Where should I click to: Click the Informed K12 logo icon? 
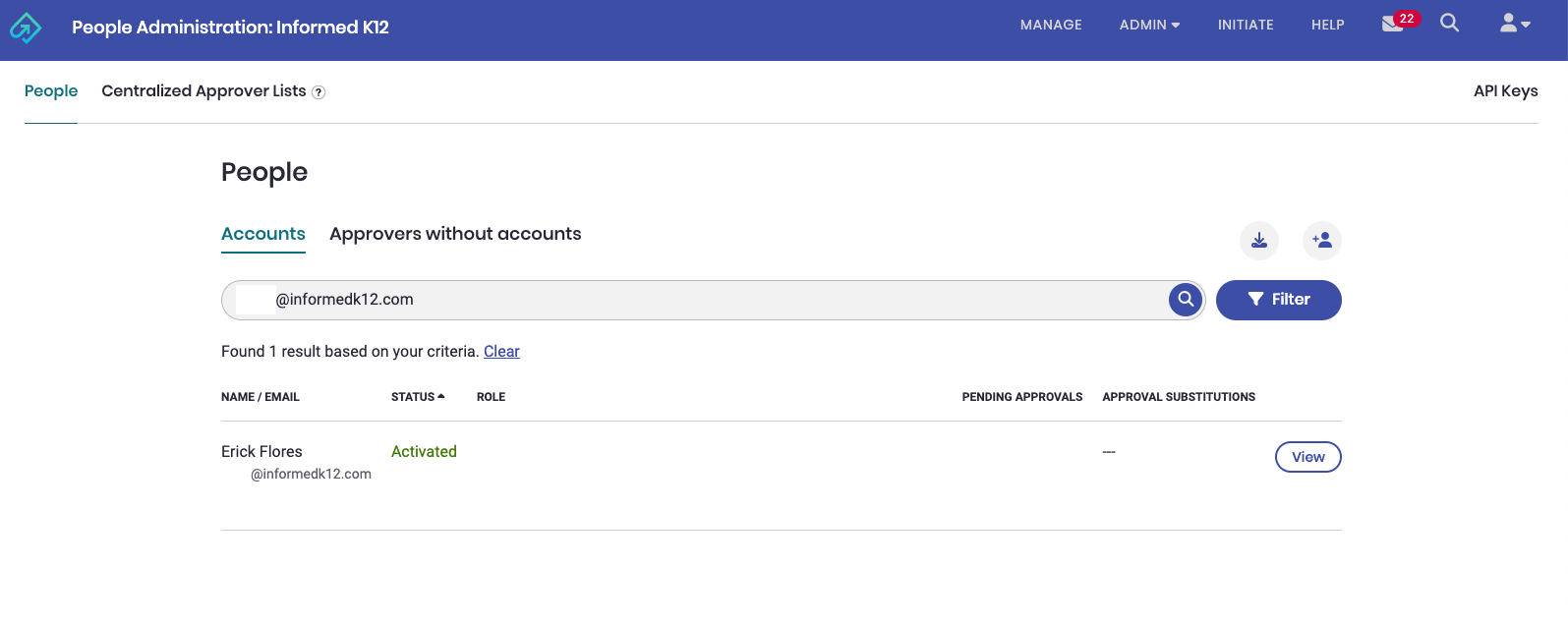[26, 28]
